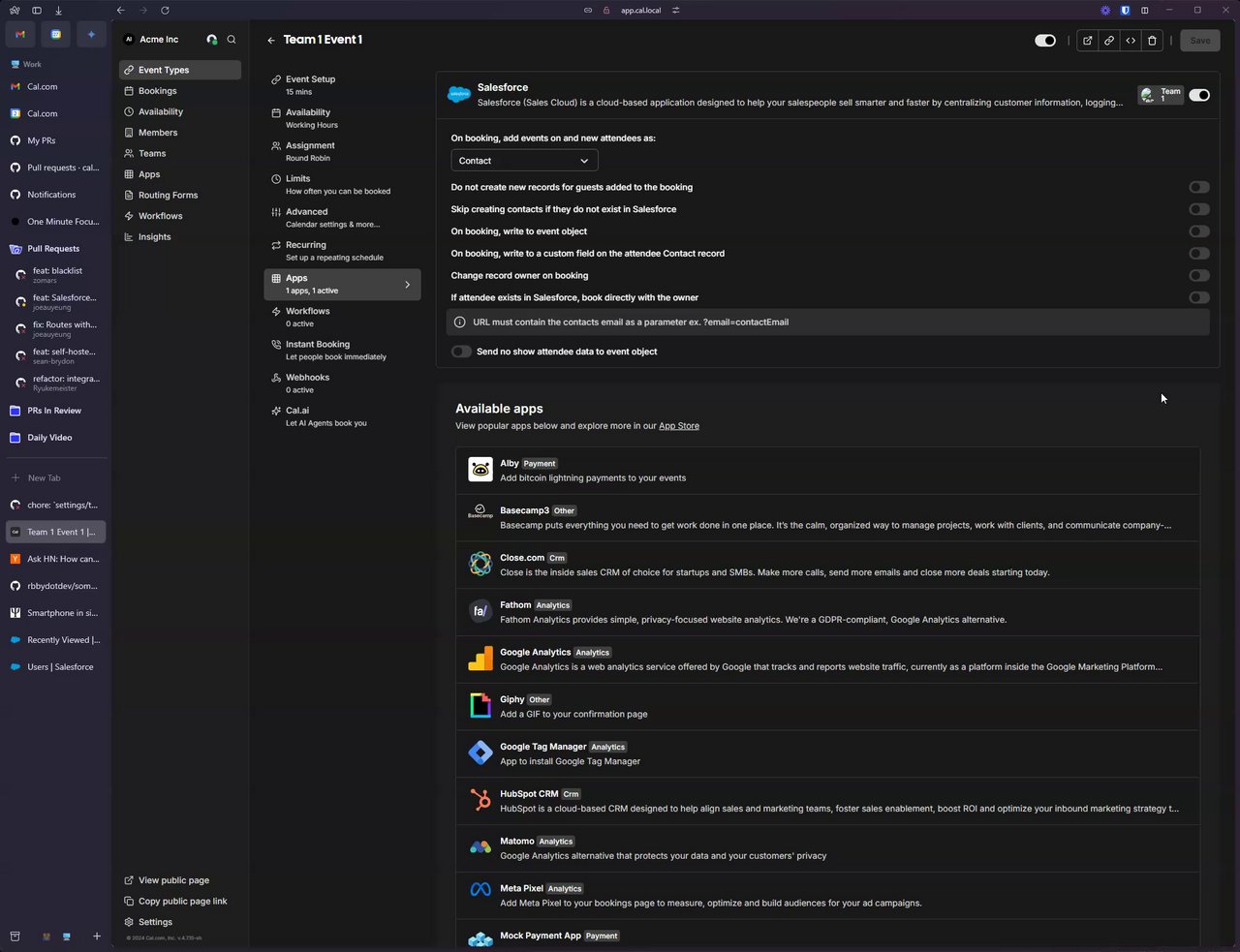This screenshot has width=1240, height=952.
Task: Open Google Calendar pinned tab icon
Action: click(x=56, y=34)
